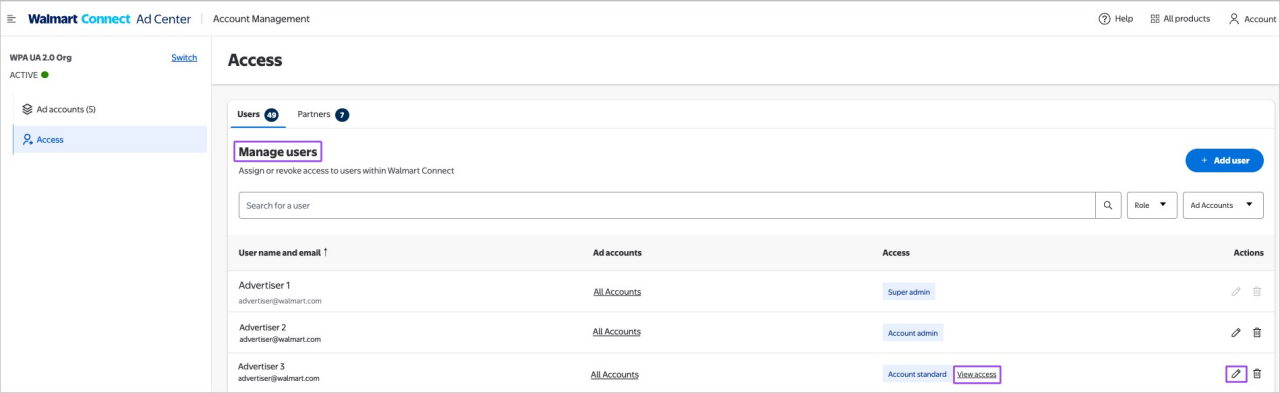Switch to the Partners tab
Viewport: 1280px width, 393px height.
tap(323, 114)
